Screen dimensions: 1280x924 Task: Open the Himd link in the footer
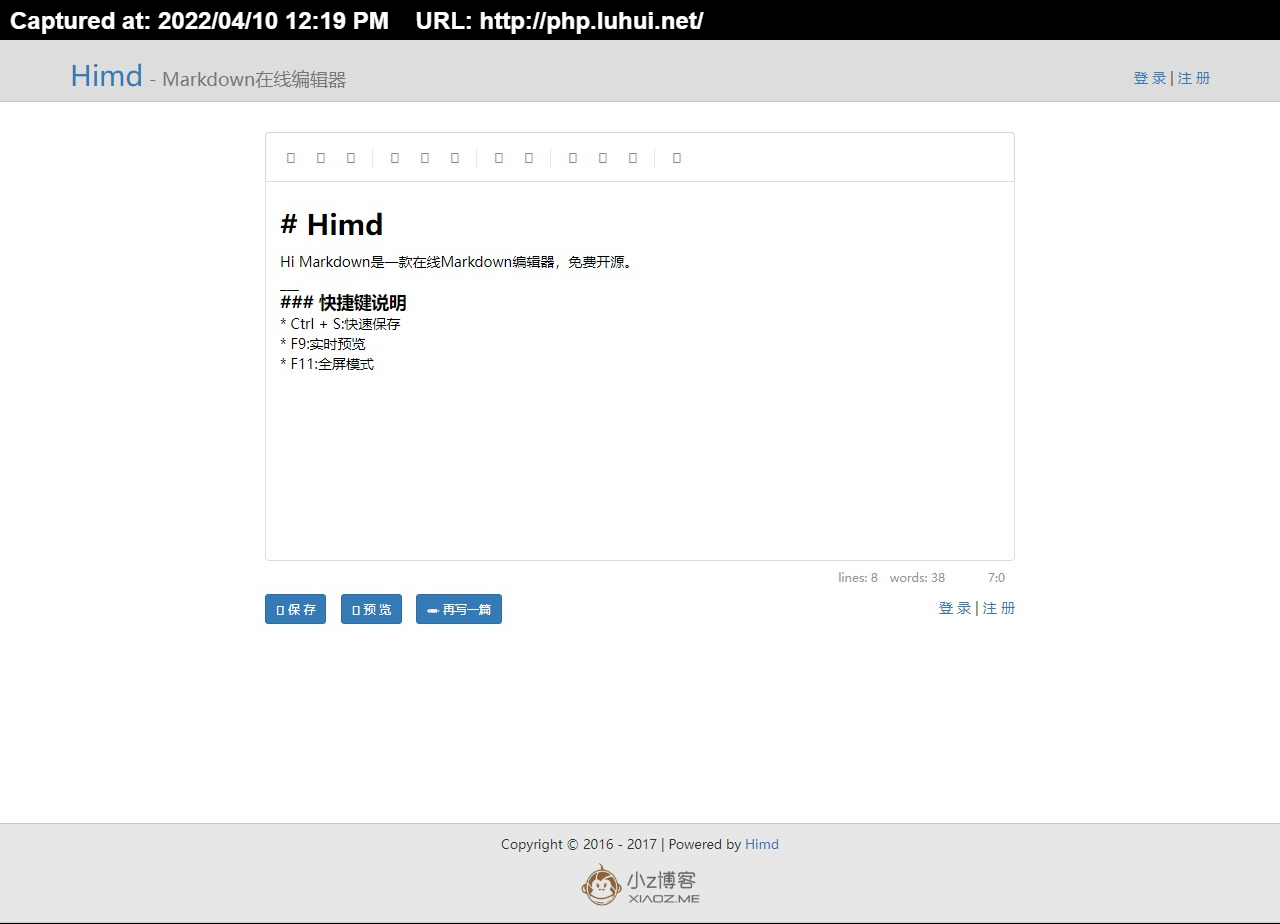(x=762, y=844)
